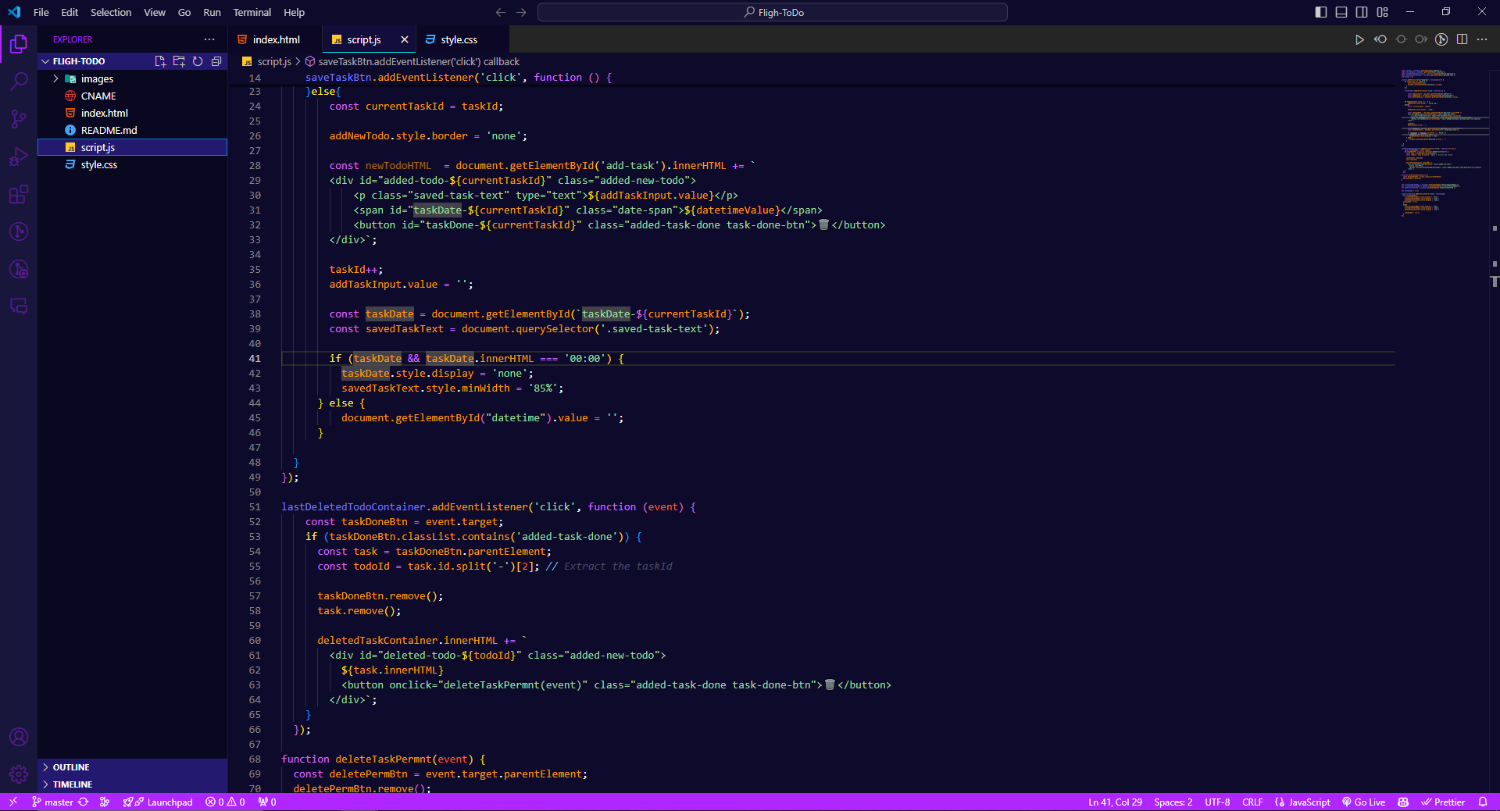Switch to index.html tab
Viewport: 1500px width, 811px height.
click(276, 40)
